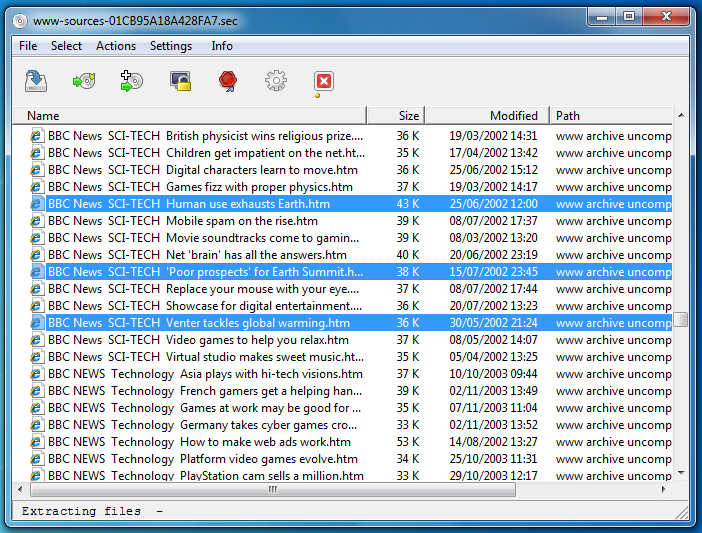This screenshot has height=533, width=702.
Task: Click file icon for Games fizz with proper physics
Action: [37, 187]
